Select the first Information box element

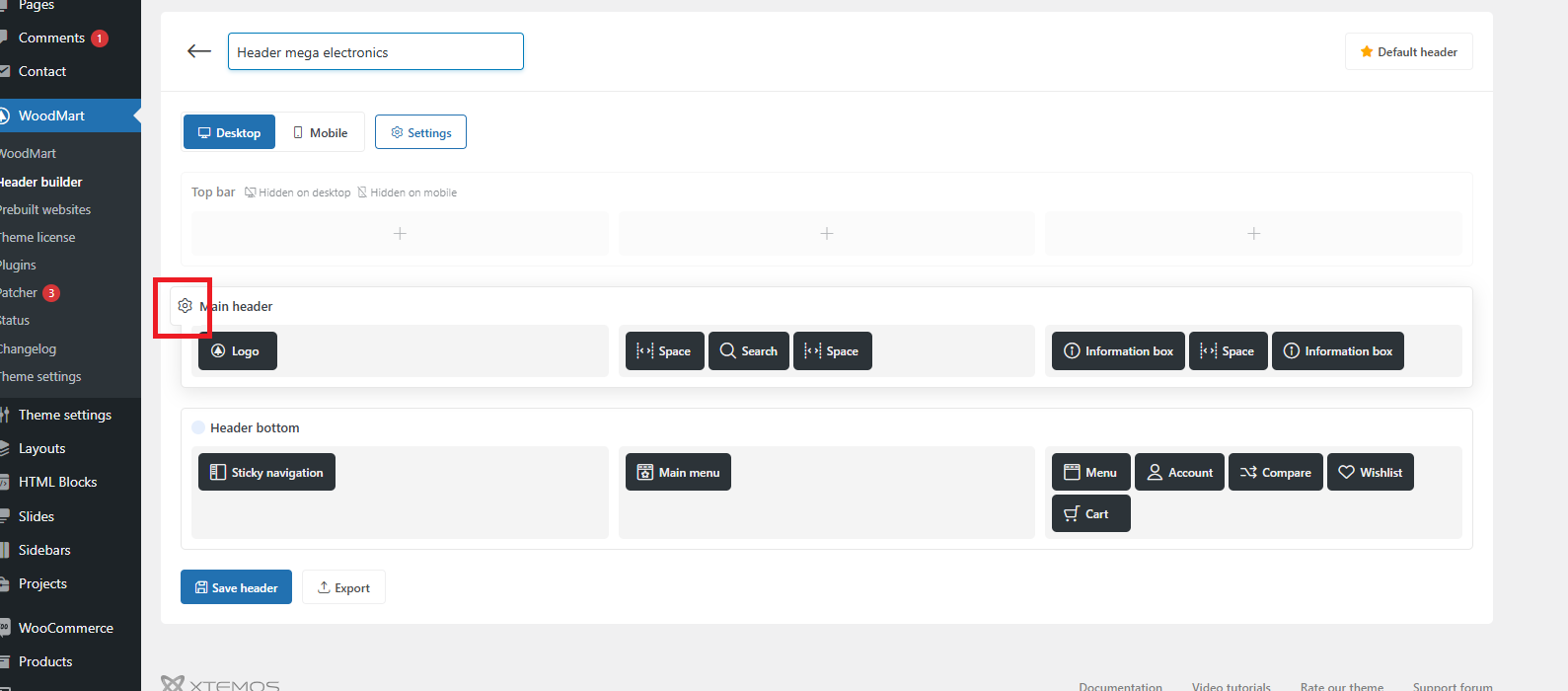click(x=1119, y=351)
